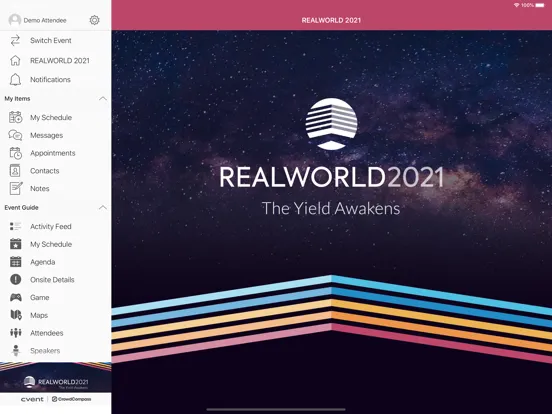
Task: Collapse the My Items section
Action: tap(103, 99)
